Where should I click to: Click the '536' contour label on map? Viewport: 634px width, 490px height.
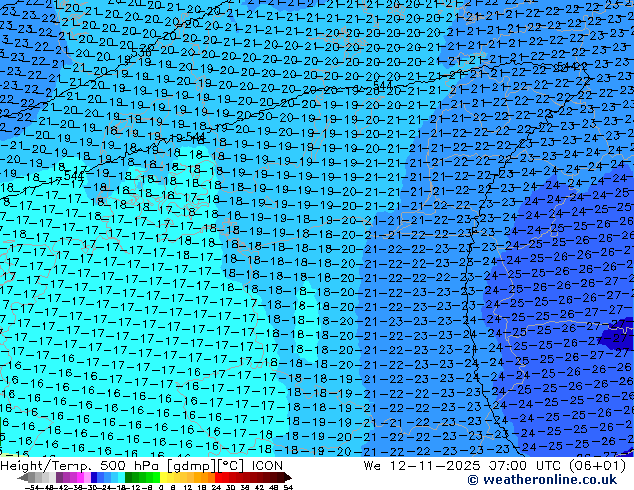tap(141, 53)
